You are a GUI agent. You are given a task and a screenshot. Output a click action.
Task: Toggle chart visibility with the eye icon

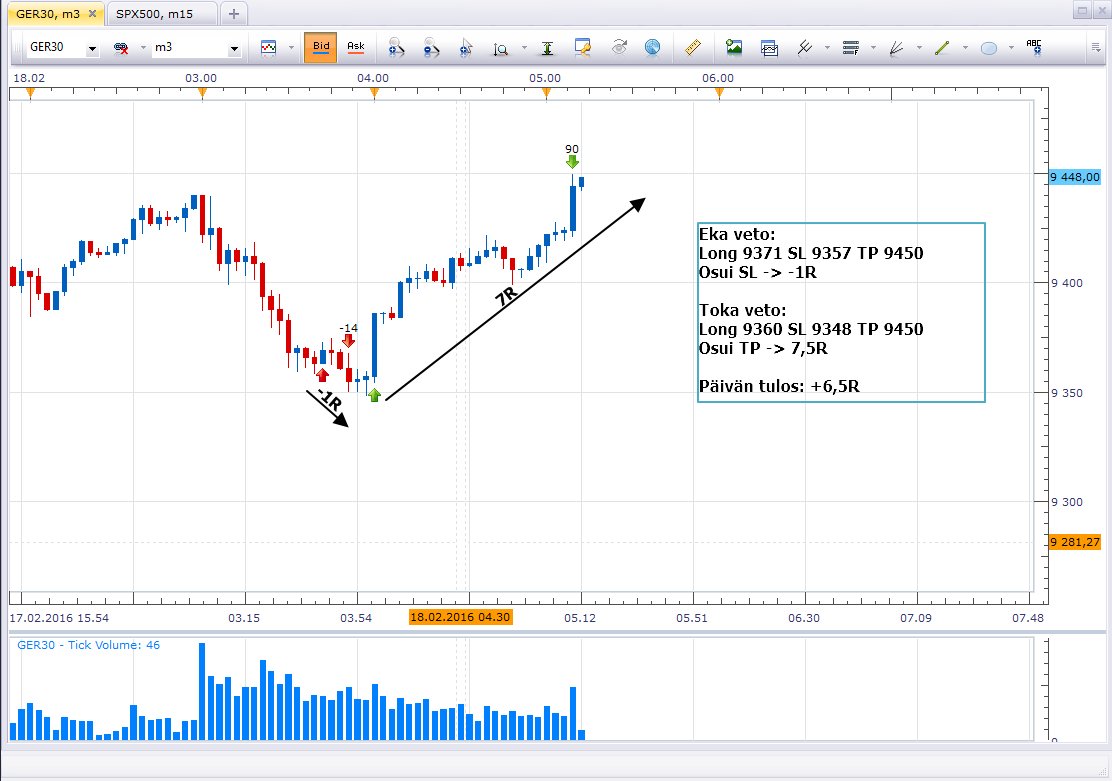click(x=620, y=47)
